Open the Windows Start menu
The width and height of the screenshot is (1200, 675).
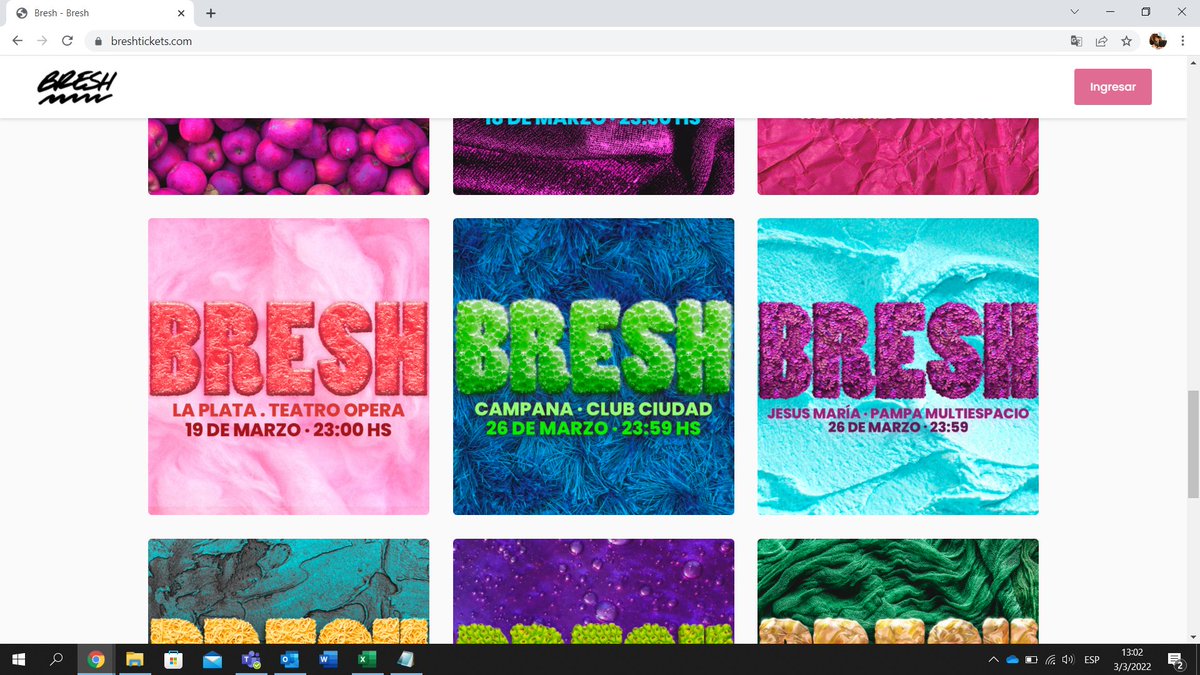[x=18, y=659]
